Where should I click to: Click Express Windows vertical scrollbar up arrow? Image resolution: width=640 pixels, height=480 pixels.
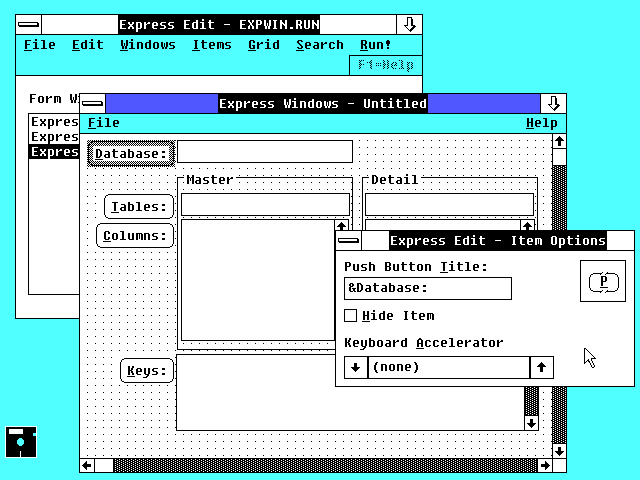pyautogui.click(x=559, y=141)
